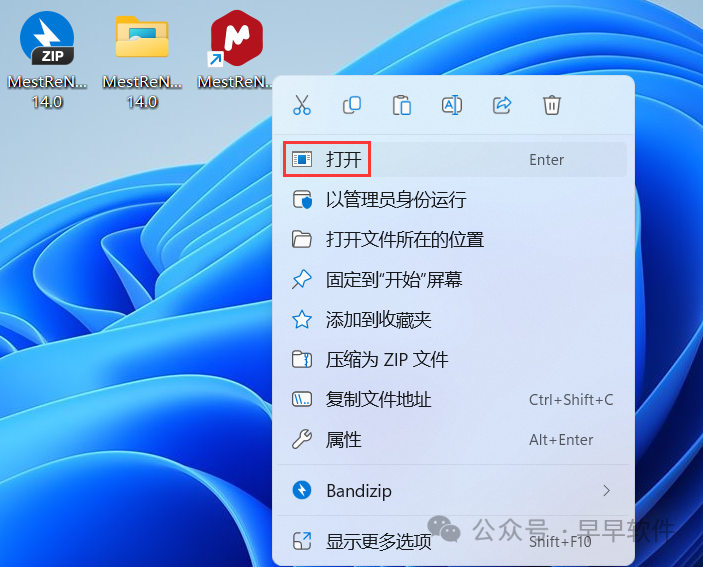
Task: Click the Cut scissors icon
Action: 302,105
